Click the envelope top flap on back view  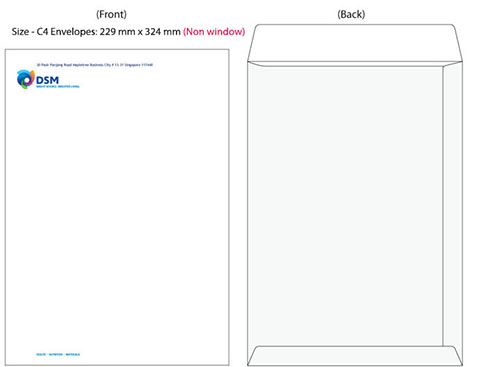pos(355,43)
